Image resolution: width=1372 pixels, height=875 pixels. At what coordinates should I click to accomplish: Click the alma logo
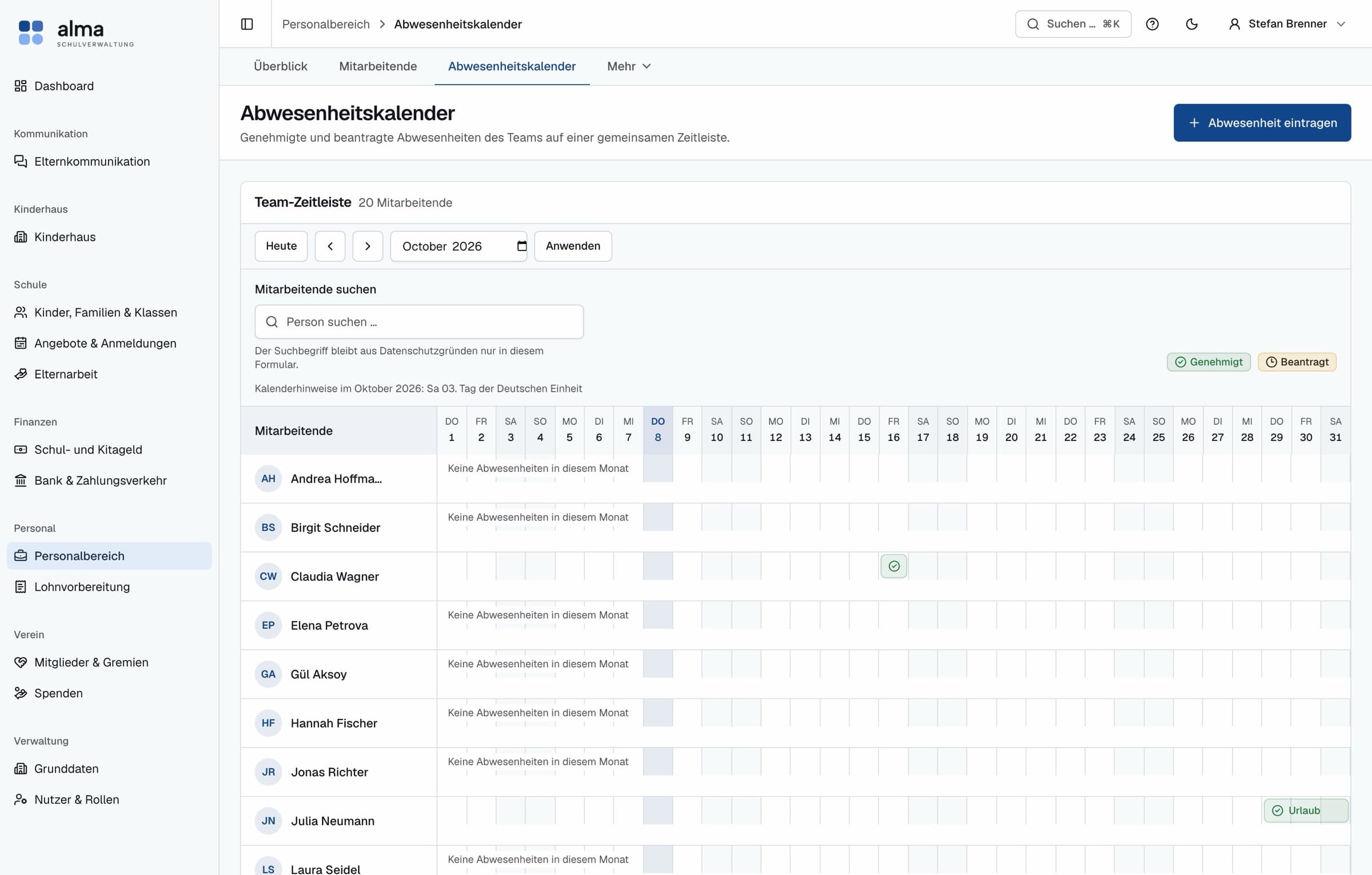(x=76, y=33)
